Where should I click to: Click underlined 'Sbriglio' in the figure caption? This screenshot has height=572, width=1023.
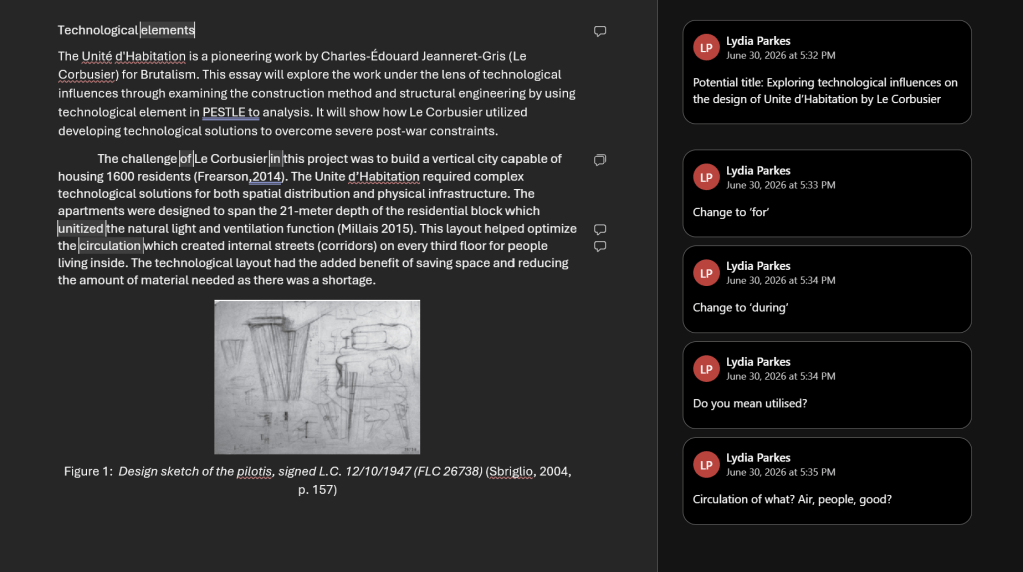coord(511,471)
